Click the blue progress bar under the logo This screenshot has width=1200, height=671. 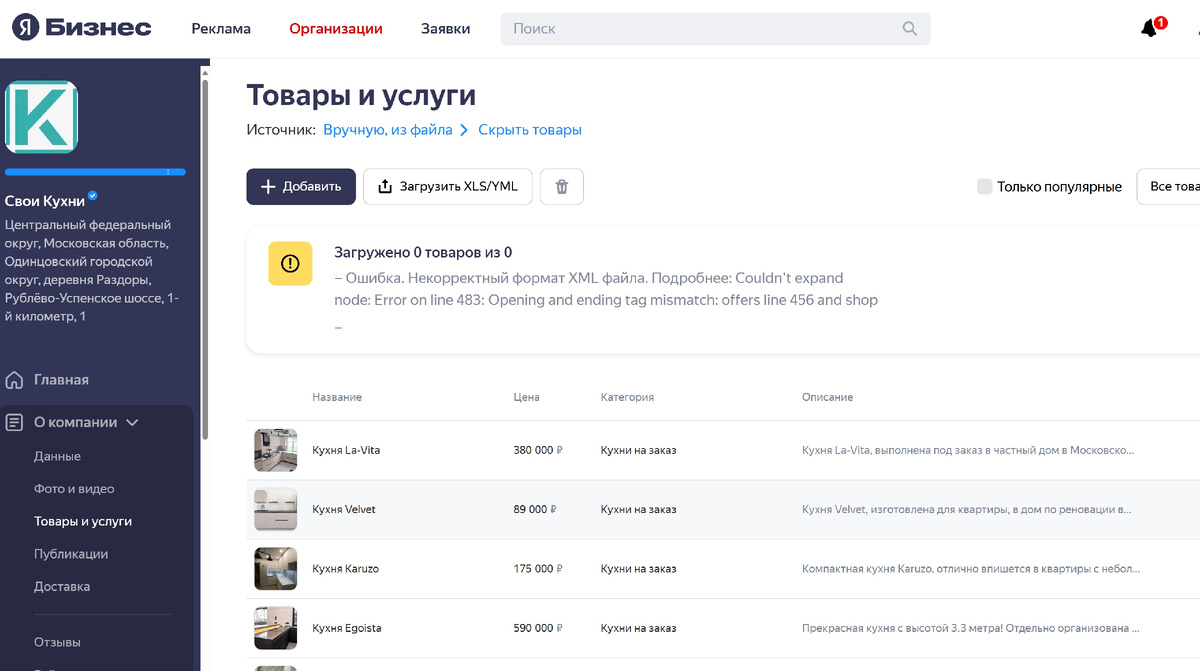pyautogui.click(x=95, y=172)
